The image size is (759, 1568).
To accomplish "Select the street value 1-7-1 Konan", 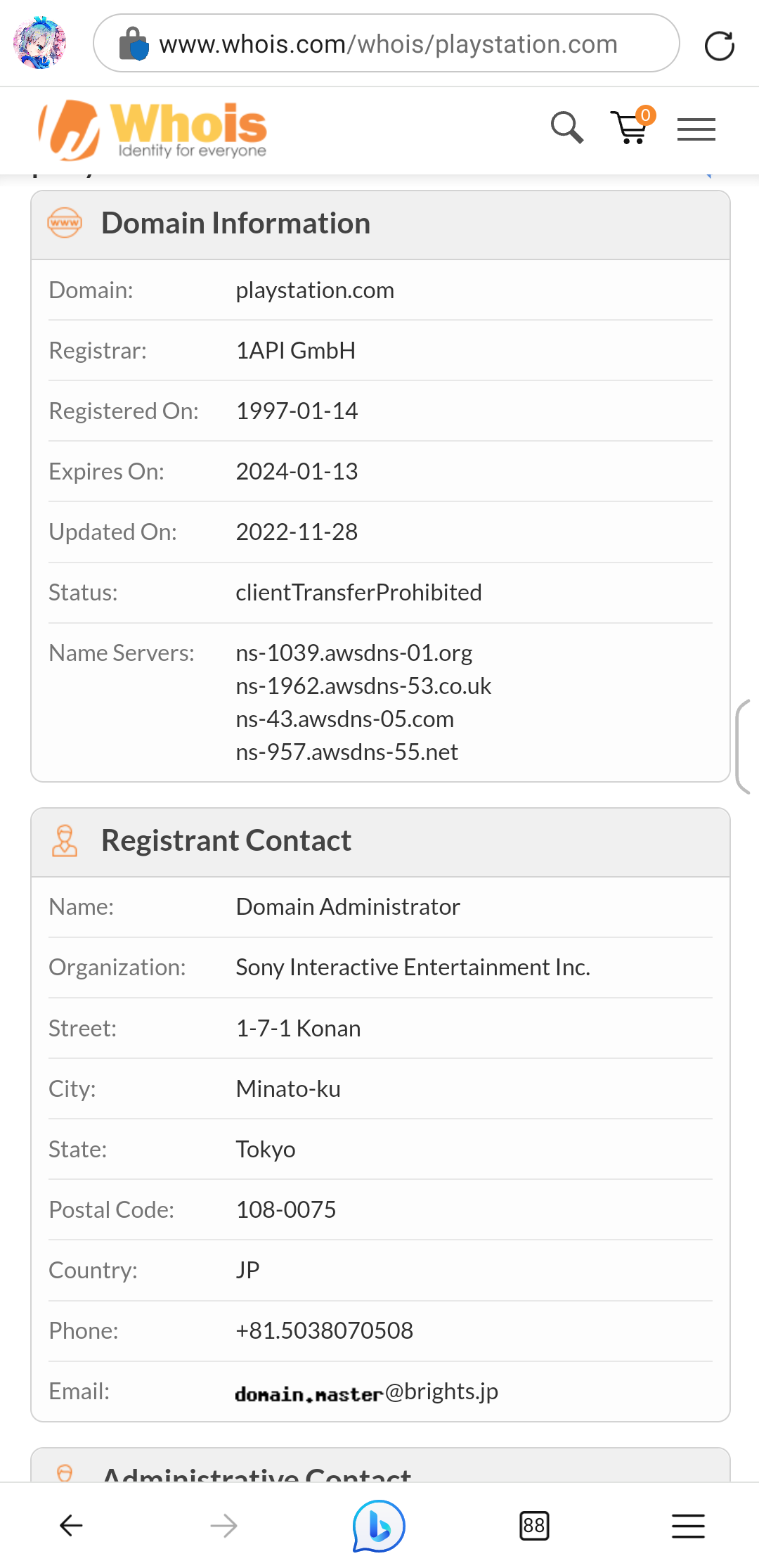I will [299, 1029].
